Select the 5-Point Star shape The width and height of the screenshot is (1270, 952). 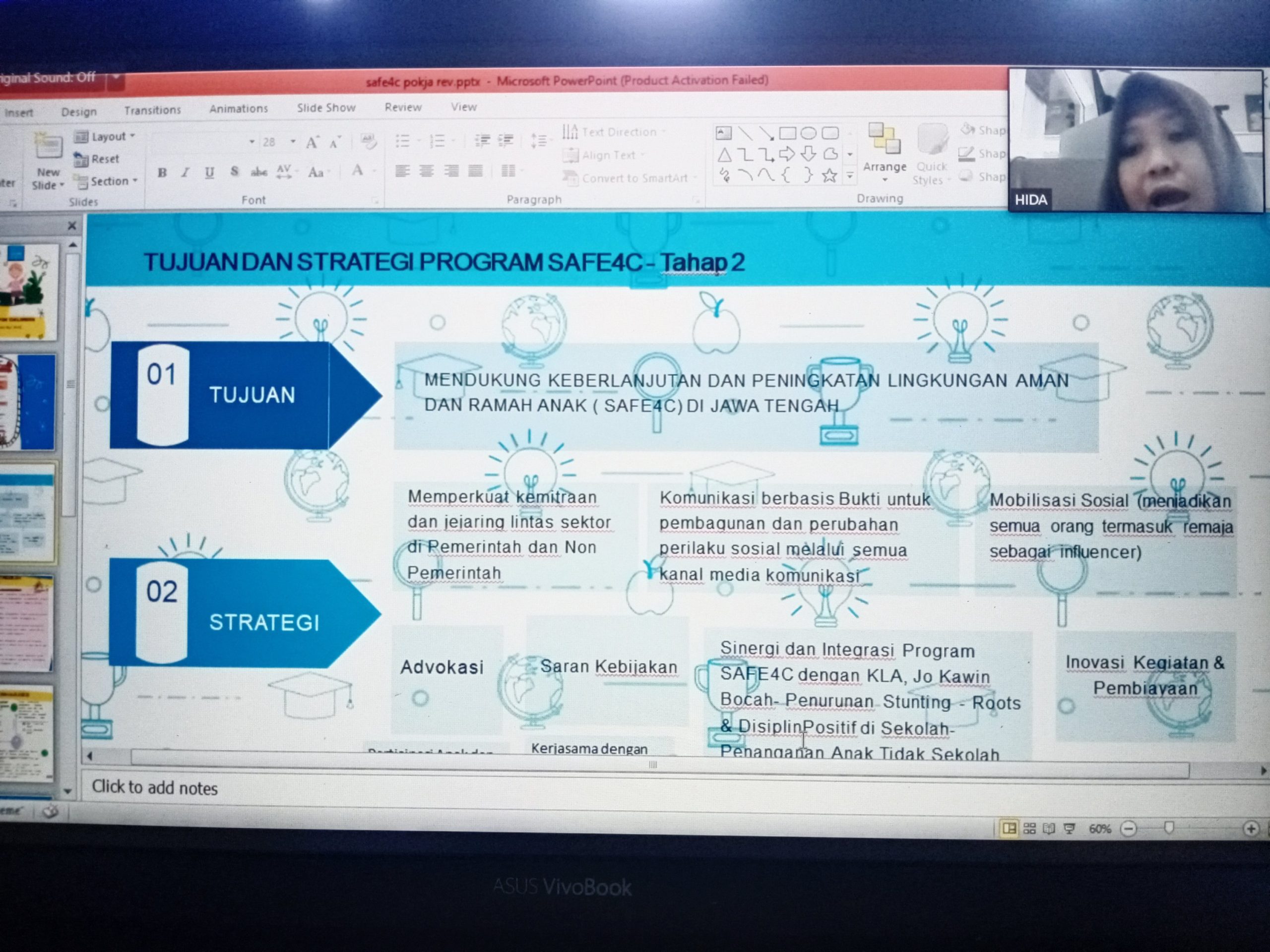click(829, 176)
